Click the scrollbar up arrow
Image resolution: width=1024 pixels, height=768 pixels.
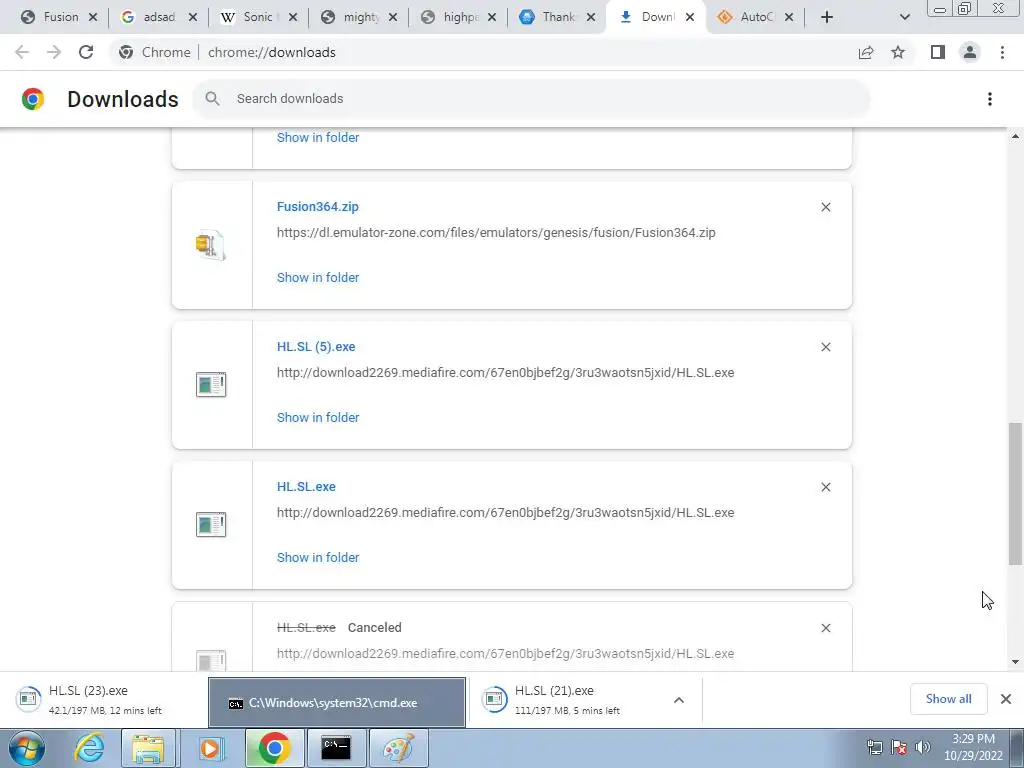click(1015, 136)
